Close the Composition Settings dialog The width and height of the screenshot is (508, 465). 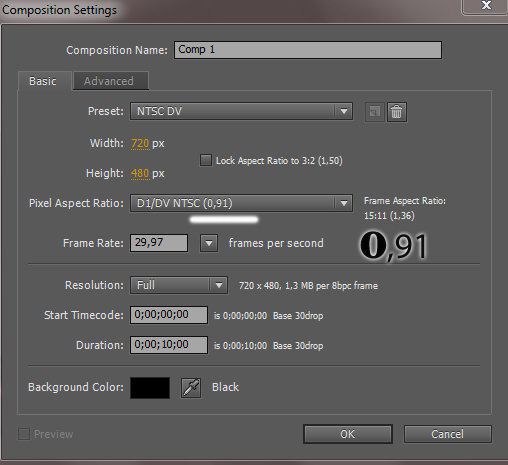pyautogui.click(x=486, y=6)
